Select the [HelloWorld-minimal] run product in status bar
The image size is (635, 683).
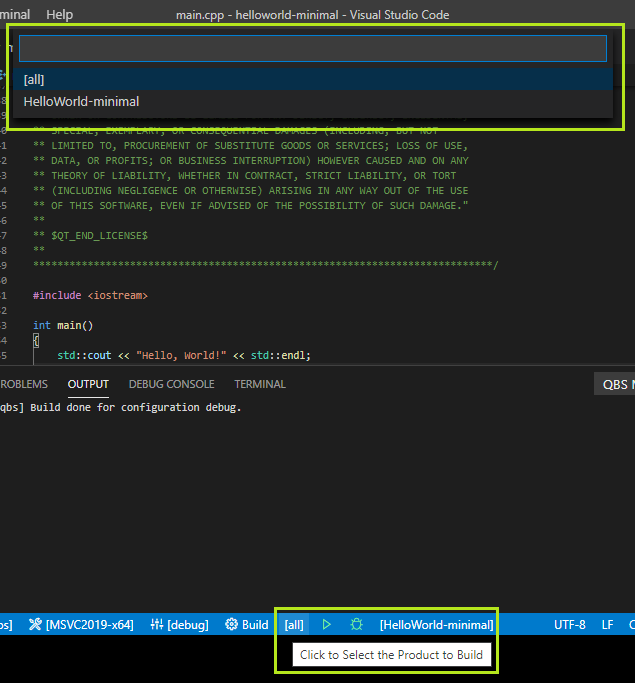click(x=436, y=624)
